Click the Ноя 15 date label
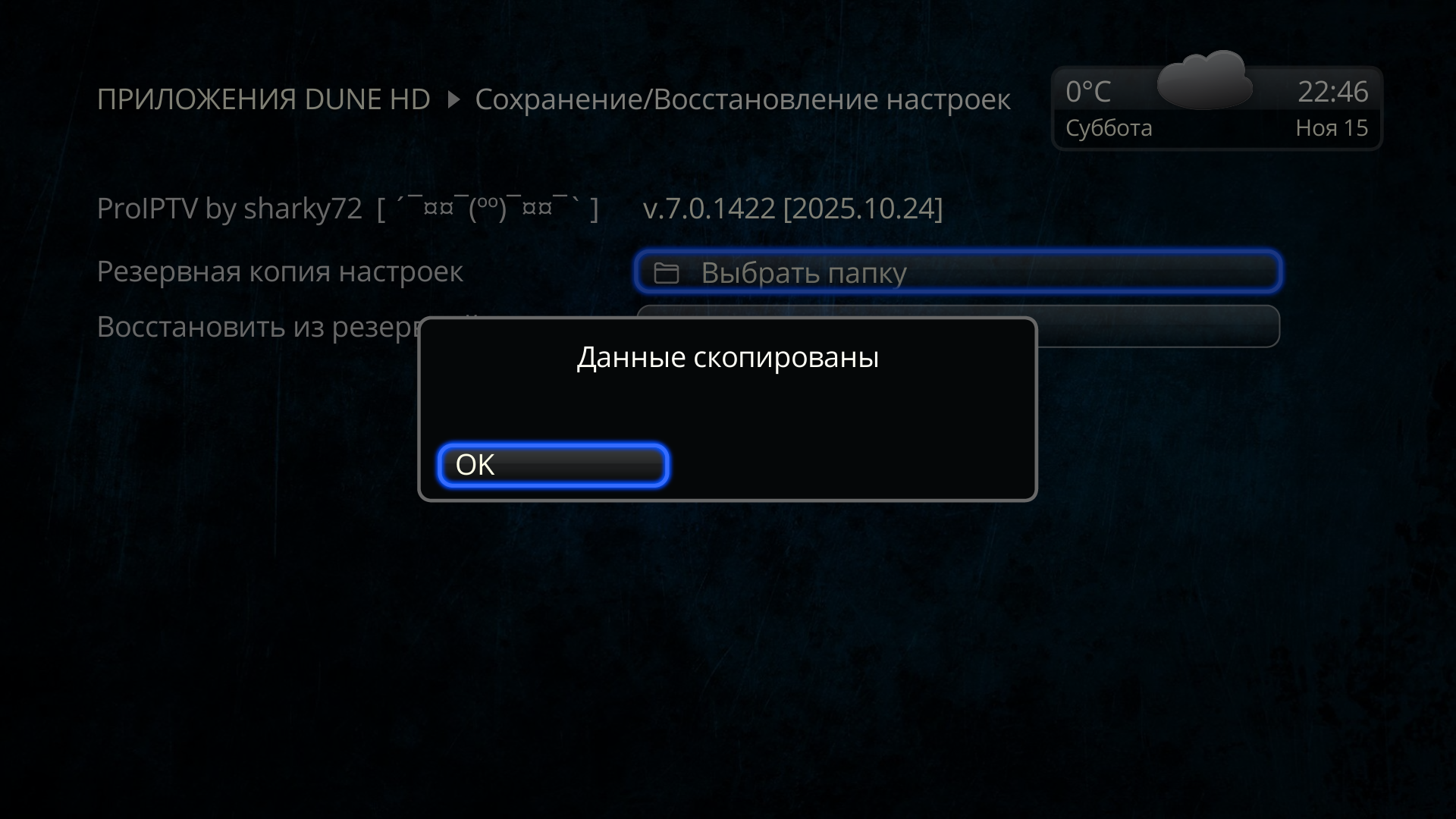 [x=1332, y=128]
